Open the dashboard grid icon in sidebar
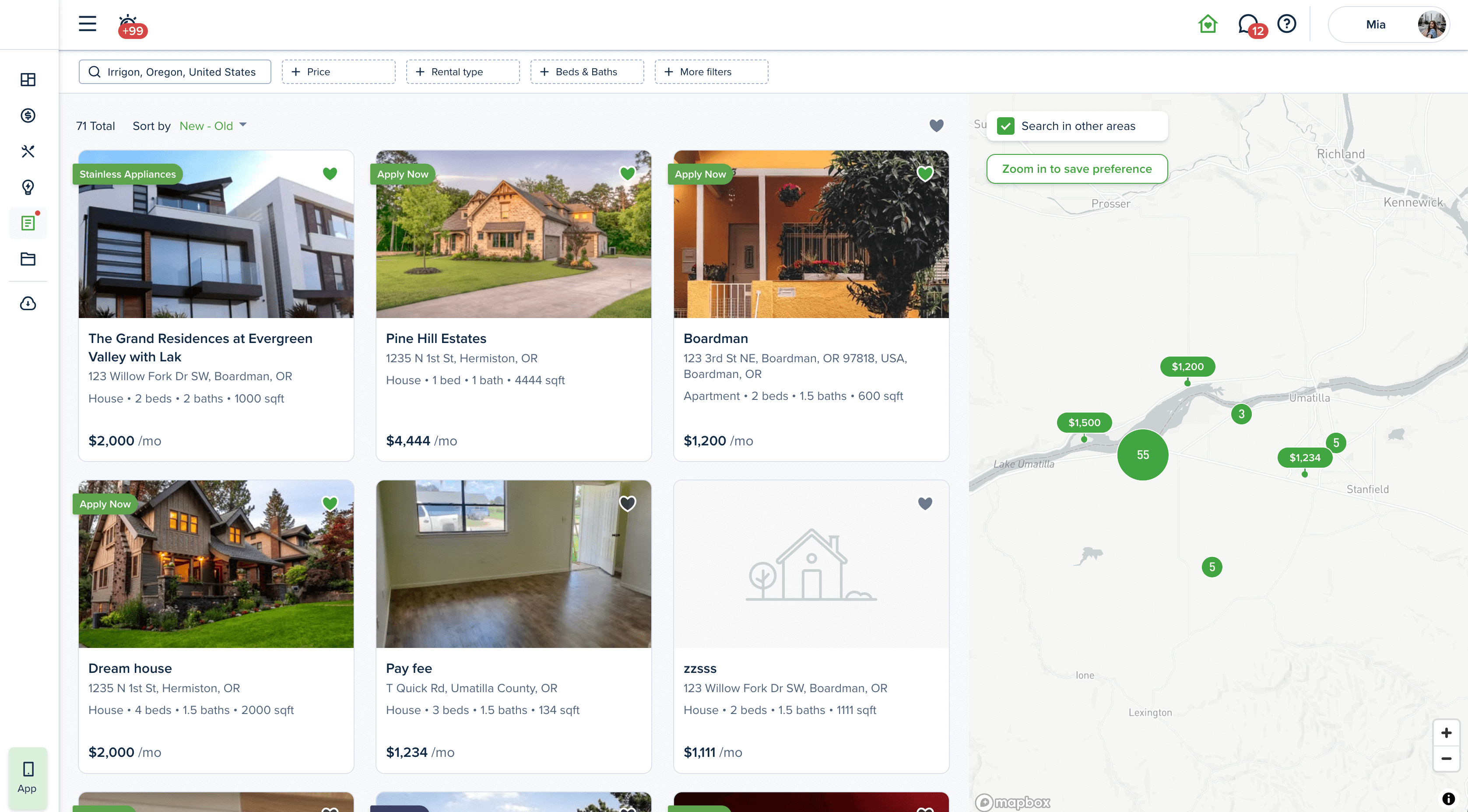This screenshot has height=812, width=1468. (28, 79)
